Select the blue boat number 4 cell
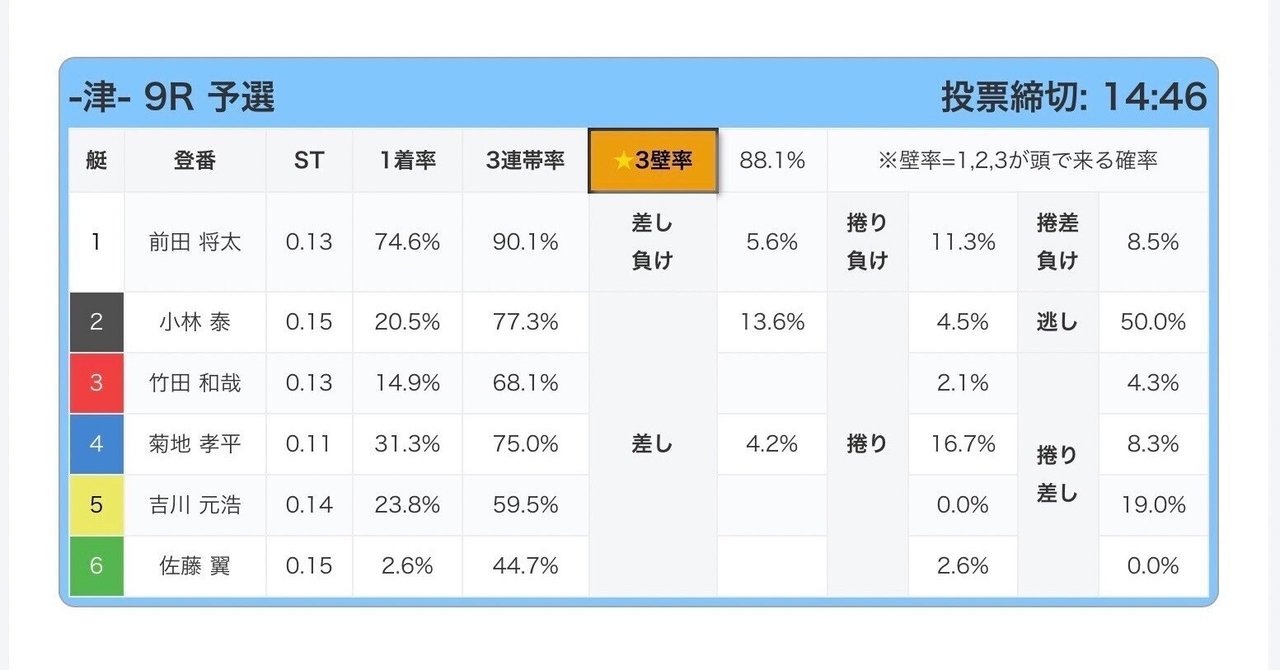The height and width of the screenshot is (670, 1280). (96, 444)
